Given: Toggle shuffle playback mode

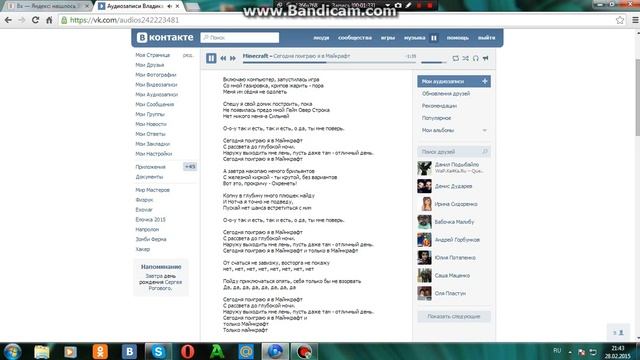Looking at the screenshot, I should (x=466, y=58).
